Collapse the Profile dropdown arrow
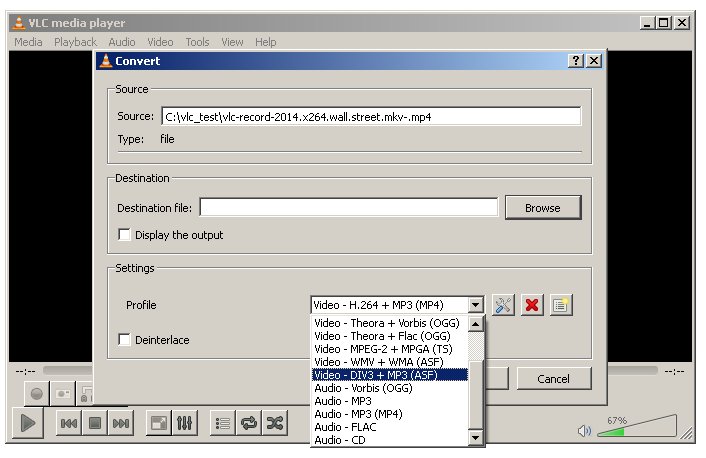The width and height of the screenshot is (706, 458). tap(475, 305)
